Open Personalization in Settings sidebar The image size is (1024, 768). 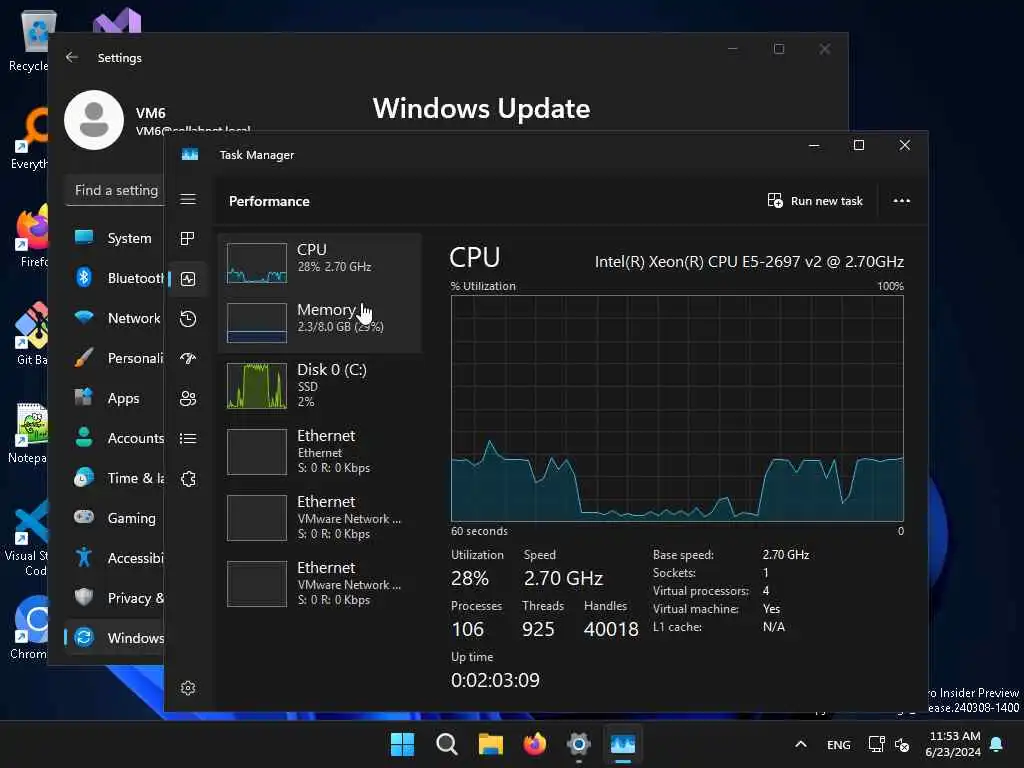point(115,358)
